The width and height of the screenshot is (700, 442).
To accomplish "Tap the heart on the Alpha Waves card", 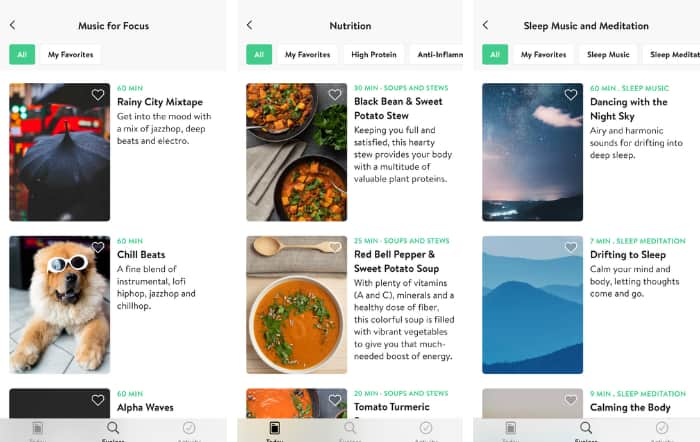I will (98, 400).
